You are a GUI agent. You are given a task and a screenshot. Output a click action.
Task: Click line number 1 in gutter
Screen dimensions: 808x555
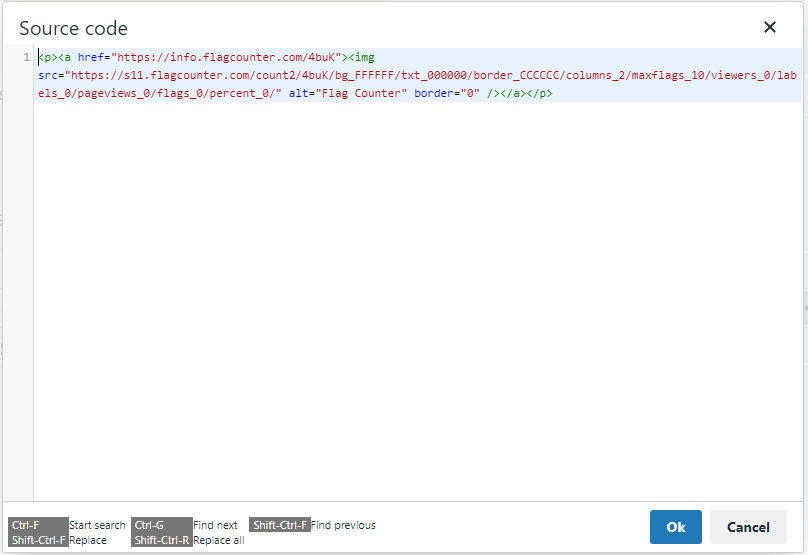click(x=26, y=57)
